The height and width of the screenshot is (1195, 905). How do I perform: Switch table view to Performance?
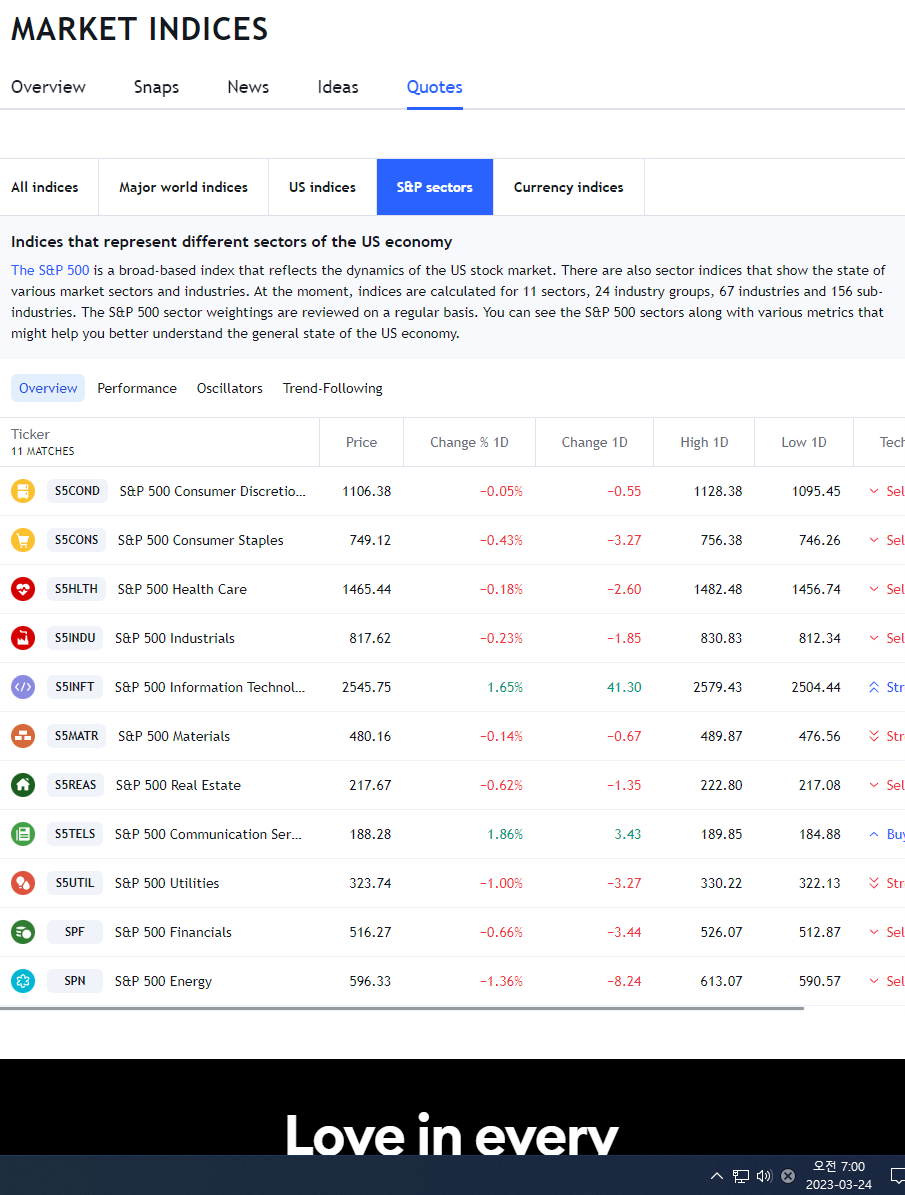pos(137,388)
